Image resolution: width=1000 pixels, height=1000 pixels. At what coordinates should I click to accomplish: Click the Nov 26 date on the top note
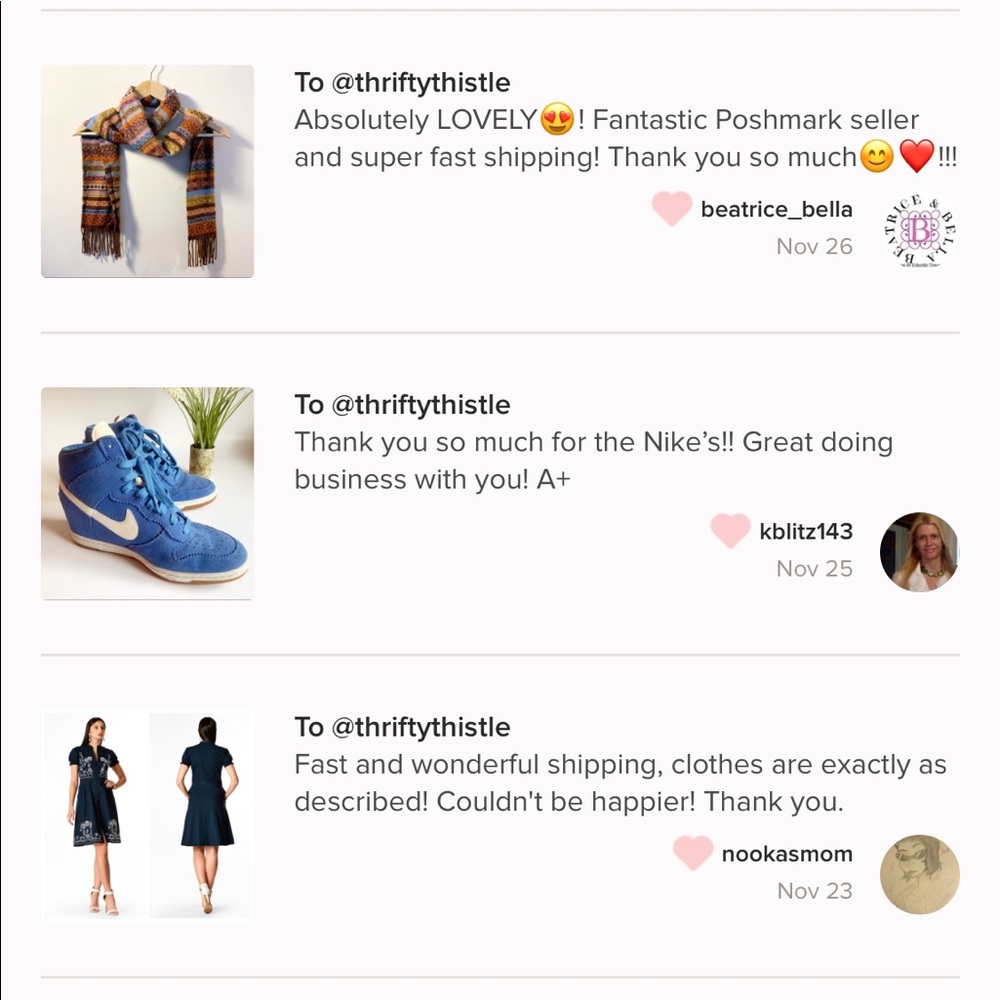(x=815, y=246)
